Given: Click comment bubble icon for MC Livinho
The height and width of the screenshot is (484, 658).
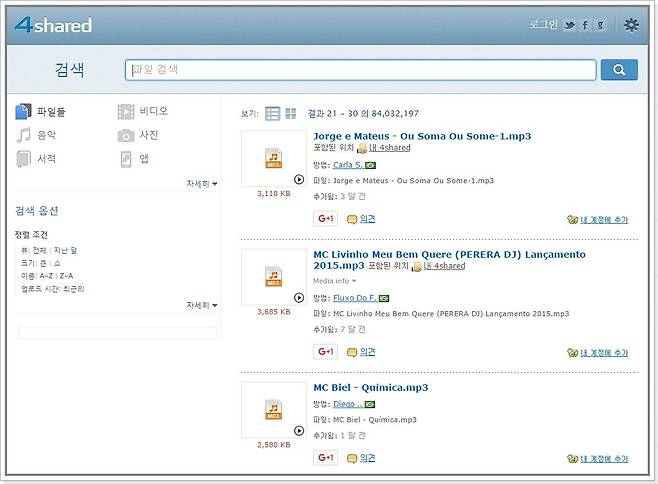Looking at the screenshot, I should 352,352.
